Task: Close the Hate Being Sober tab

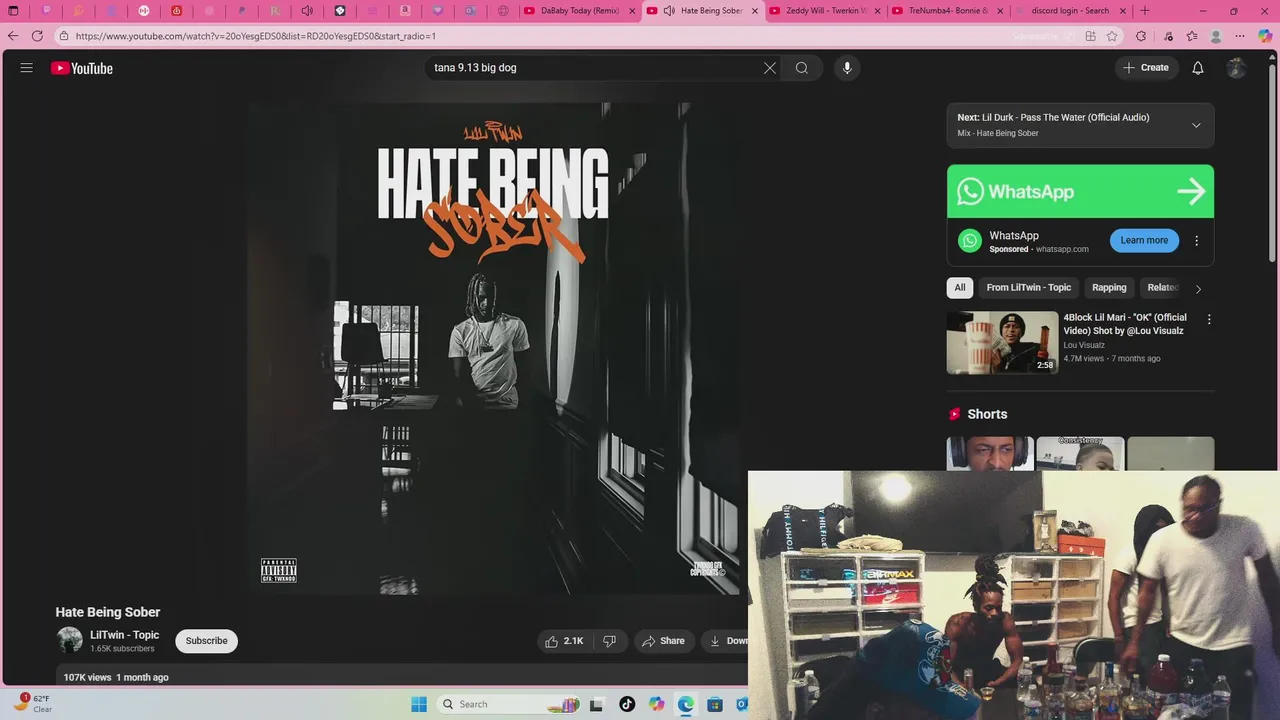Action: pos(753,11)
